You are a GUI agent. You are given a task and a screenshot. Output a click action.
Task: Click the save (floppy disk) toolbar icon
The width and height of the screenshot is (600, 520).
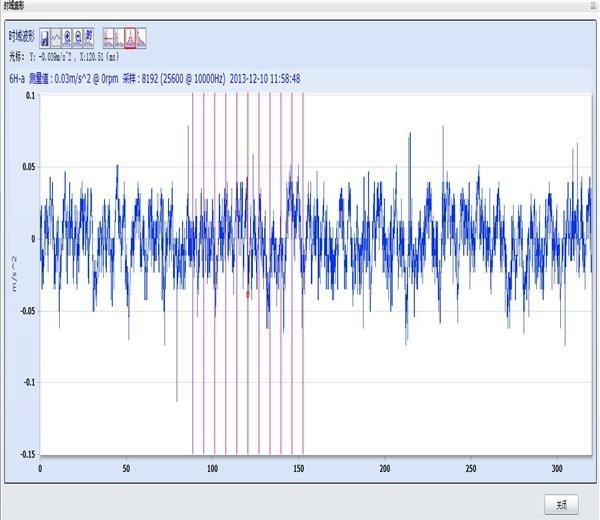[45, 39]
